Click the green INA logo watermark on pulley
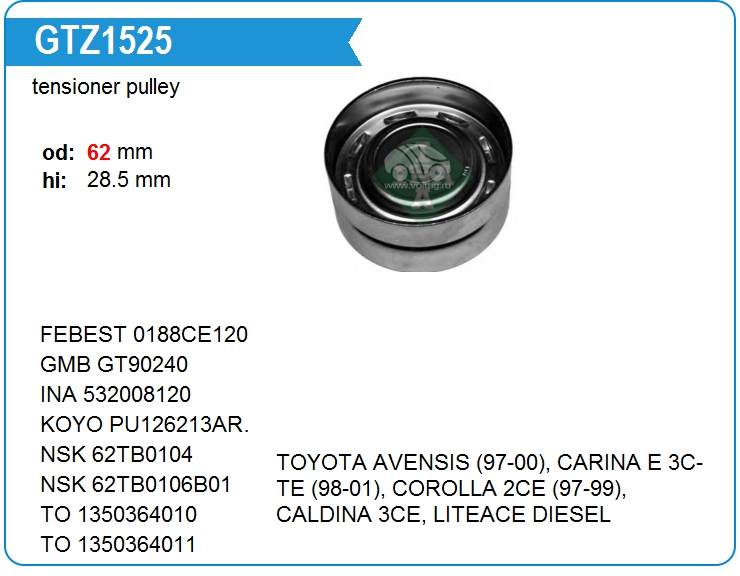740x576 pixels. click(x=420, y=175)
